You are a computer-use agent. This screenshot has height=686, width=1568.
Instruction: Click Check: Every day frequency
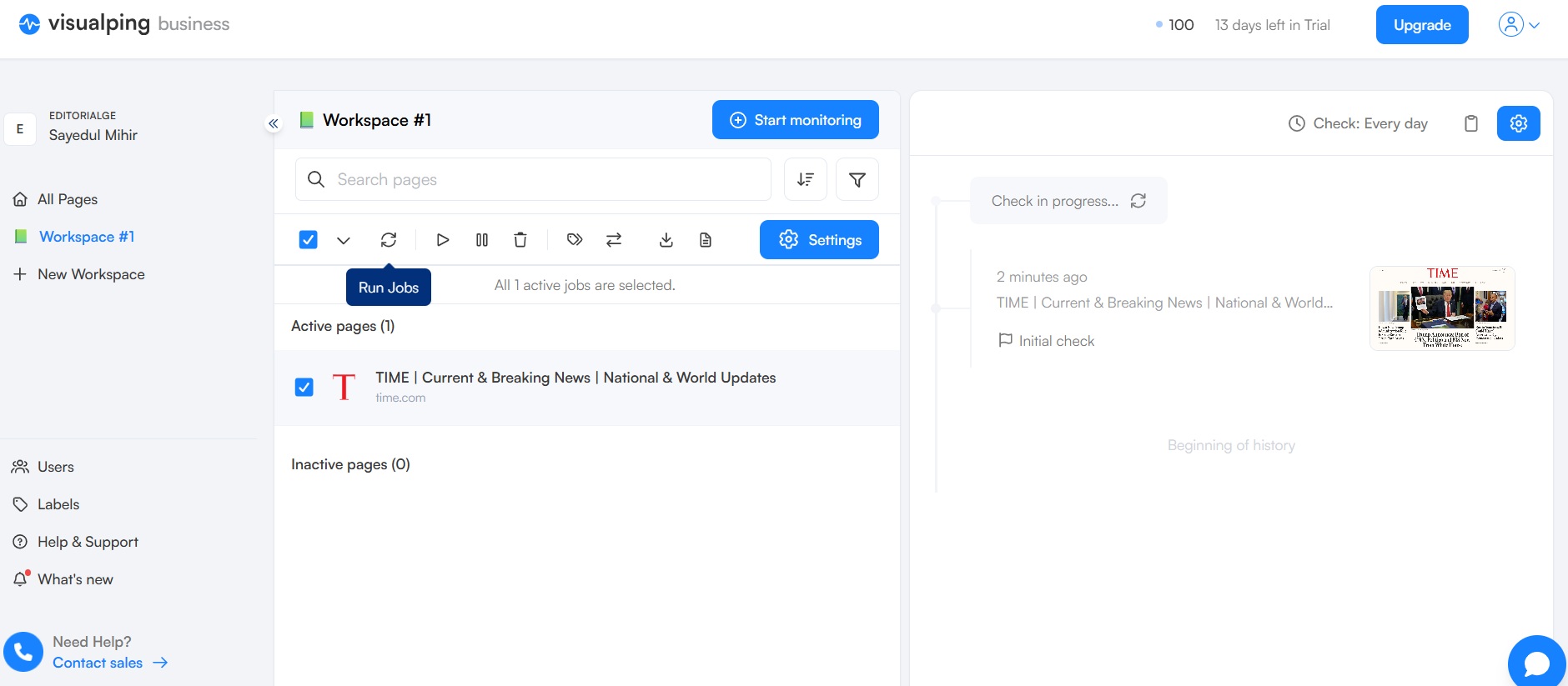(1370, 123)
